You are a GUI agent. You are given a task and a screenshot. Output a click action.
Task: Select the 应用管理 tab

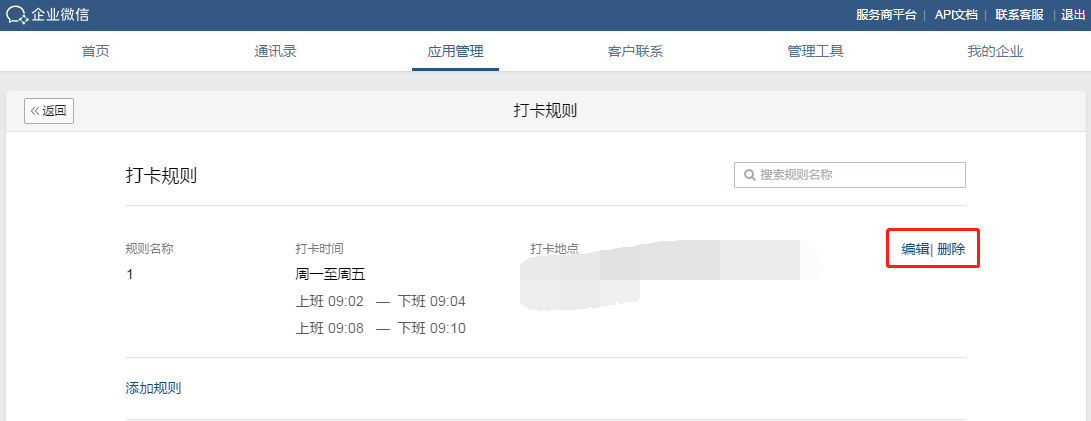click(x=455, y=52)
